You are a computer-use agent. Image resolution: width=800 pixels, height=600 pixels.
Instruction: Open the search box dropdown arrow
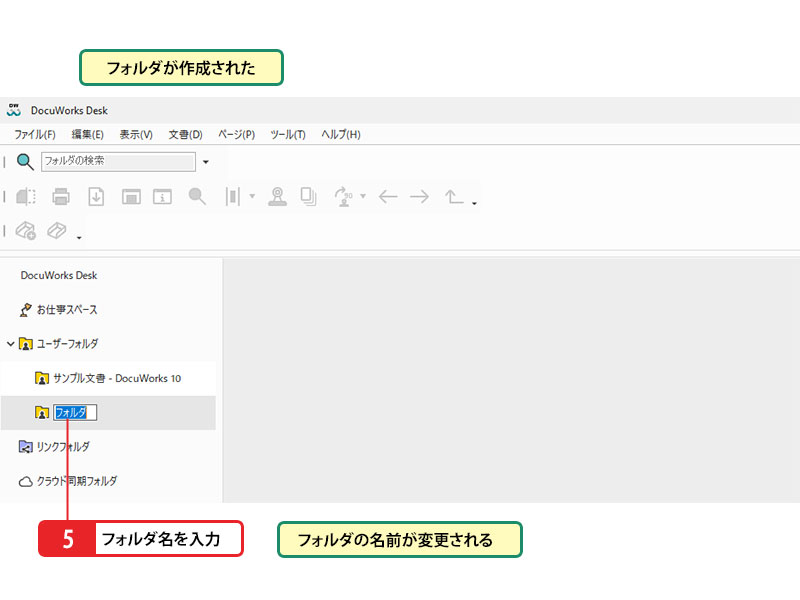point(206,162)
